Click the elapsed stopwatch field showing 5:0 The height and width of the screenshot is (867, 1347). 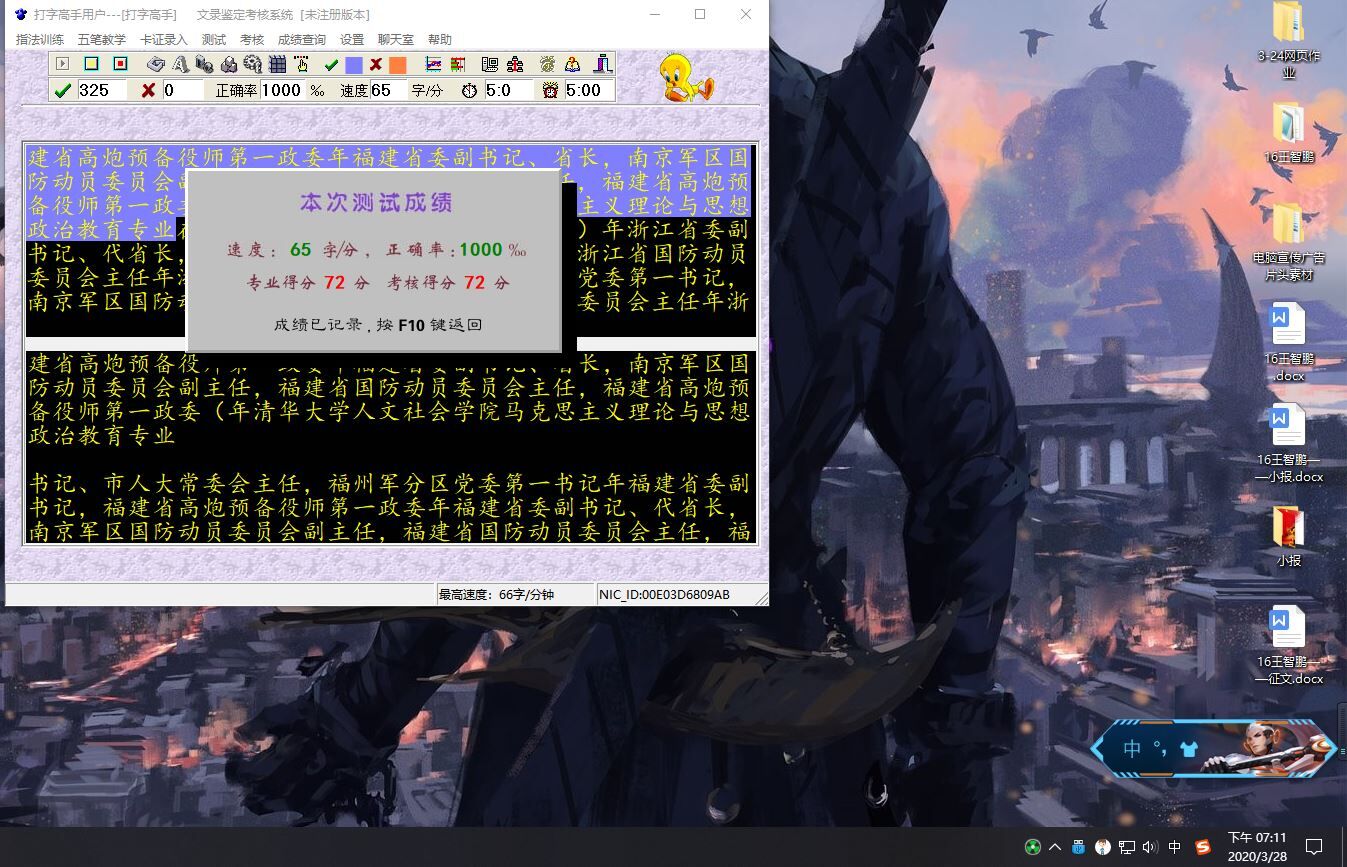508,90
